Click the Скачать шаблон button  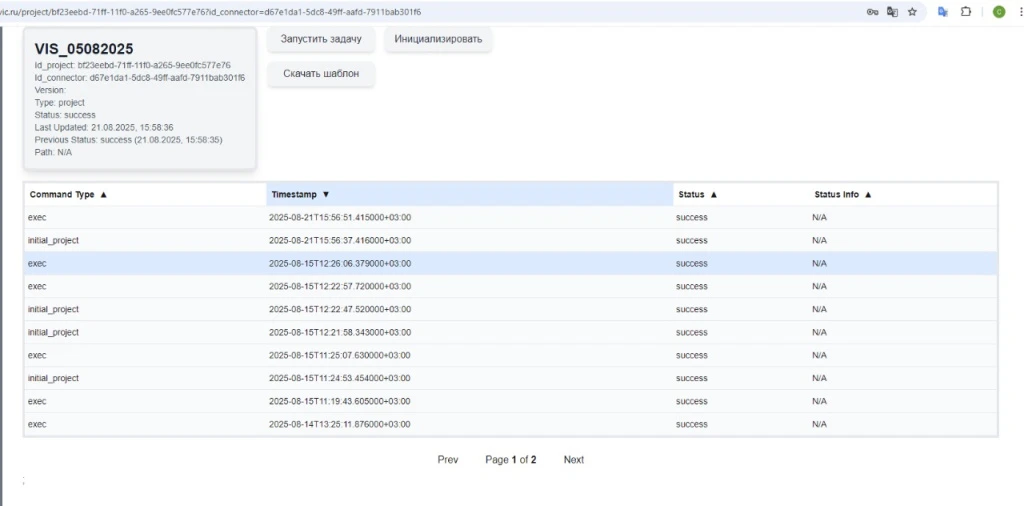tap(321, 74)
